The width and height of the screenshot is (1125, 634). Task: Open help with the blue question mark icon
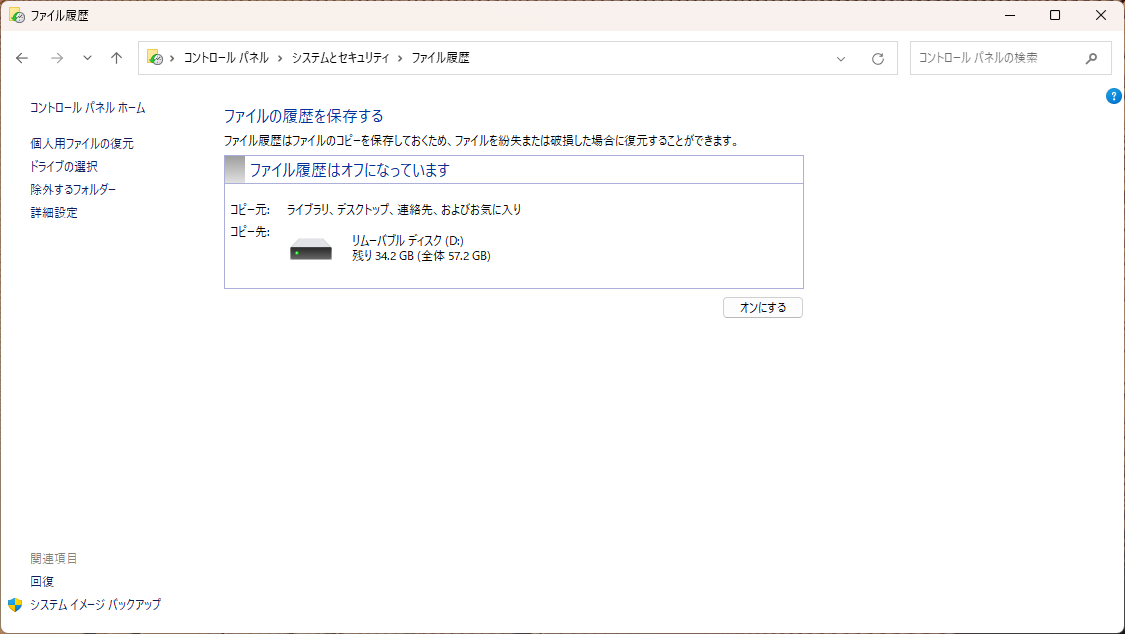[x=1113, y=96]
